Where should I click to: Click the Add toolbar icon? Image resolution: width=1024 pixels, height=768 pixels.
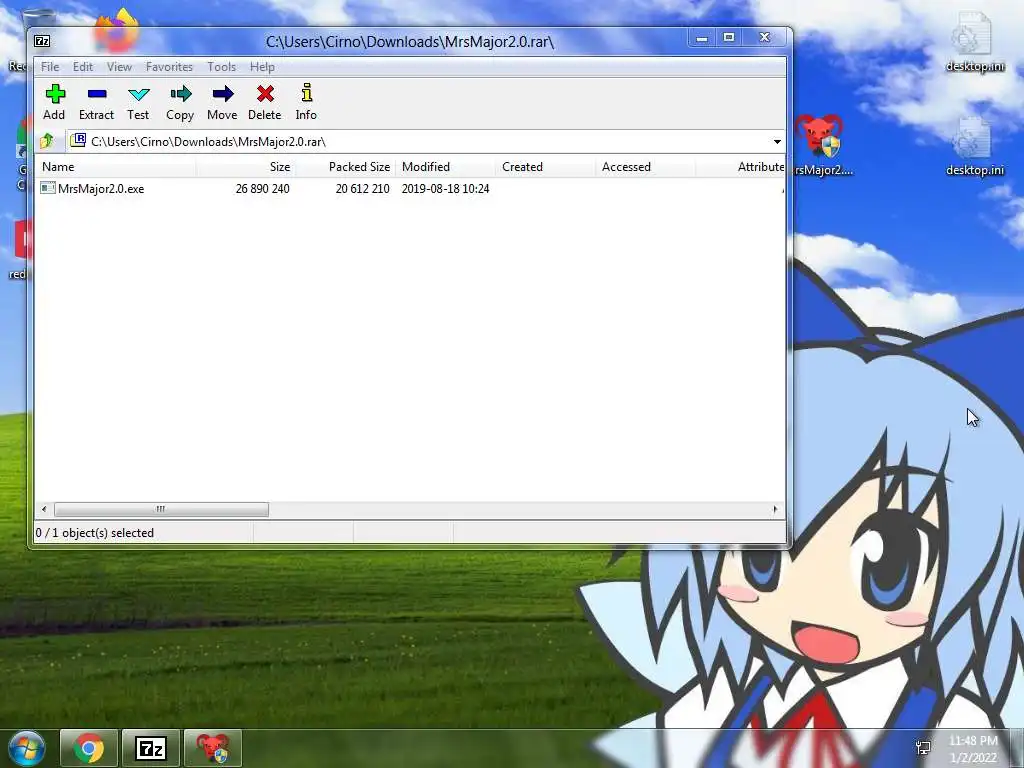coord(55,102)
